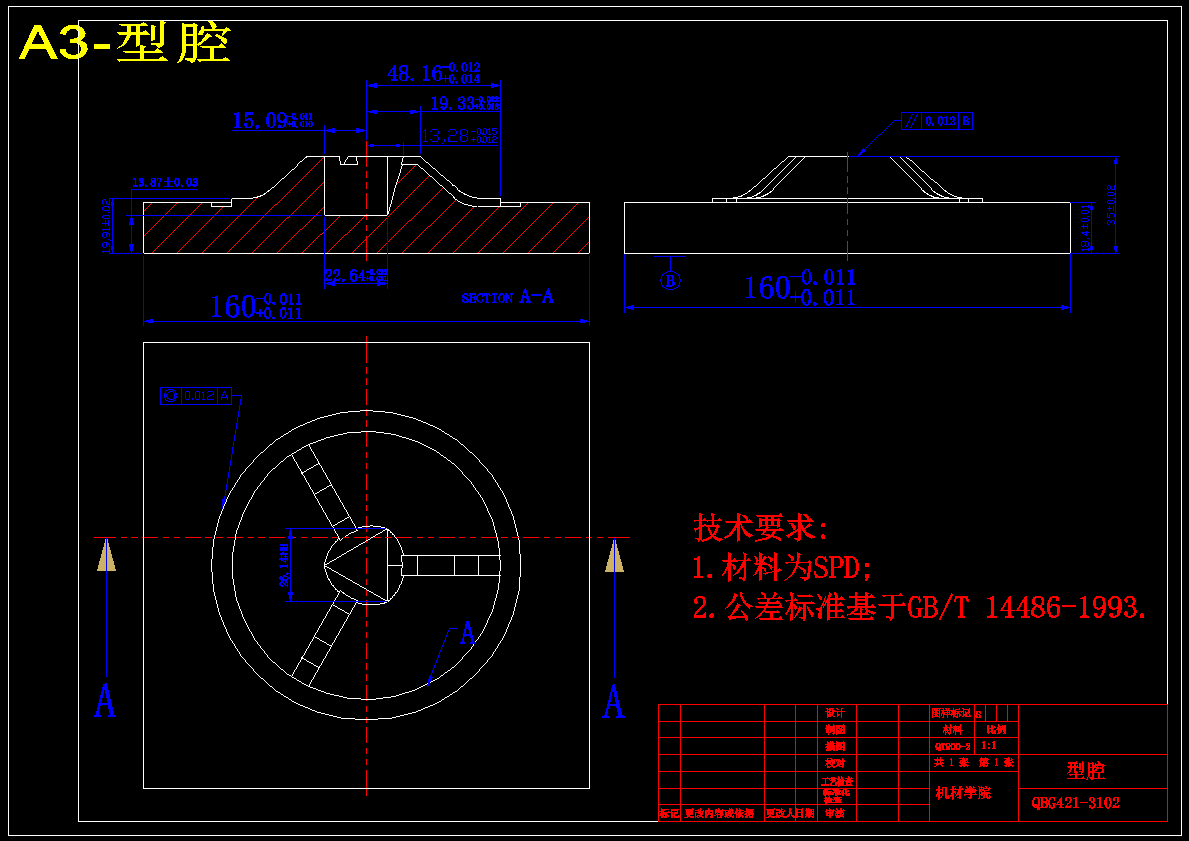Click the 审核 cell in title block

coord(835,813)
